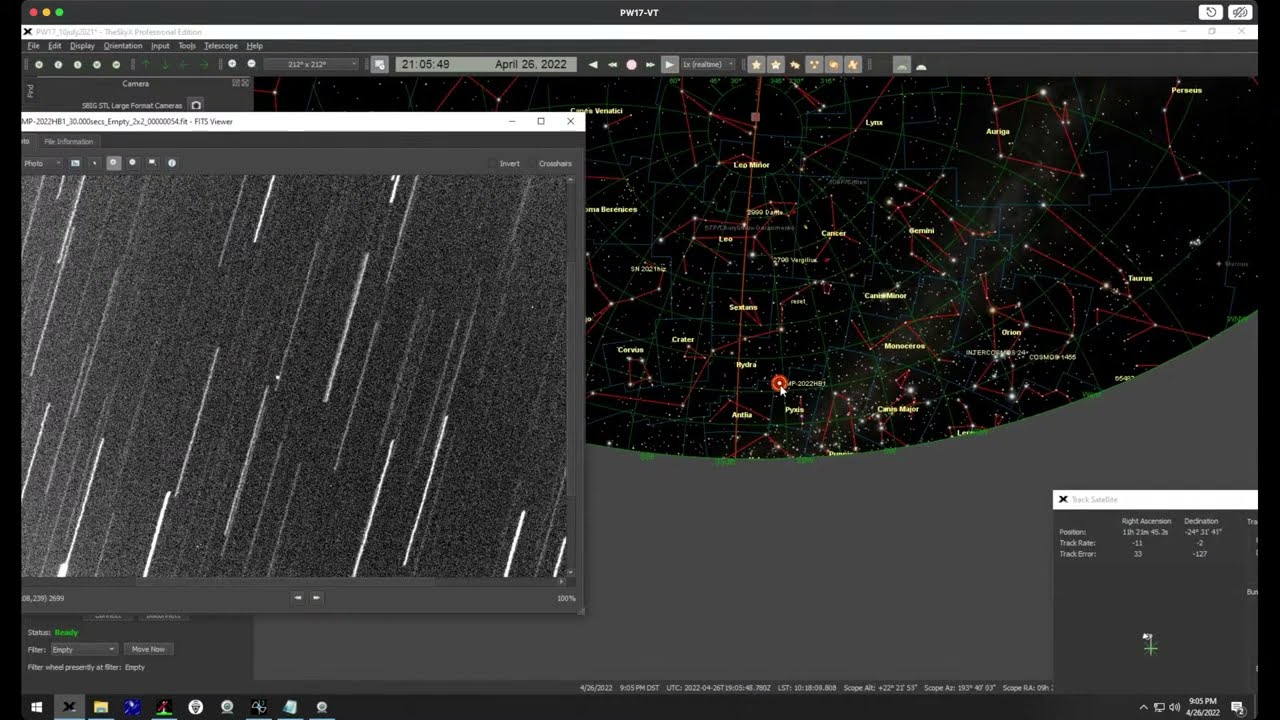
Task: Click the zoom out tool in FITS Viewer
Action: [132, 163]
